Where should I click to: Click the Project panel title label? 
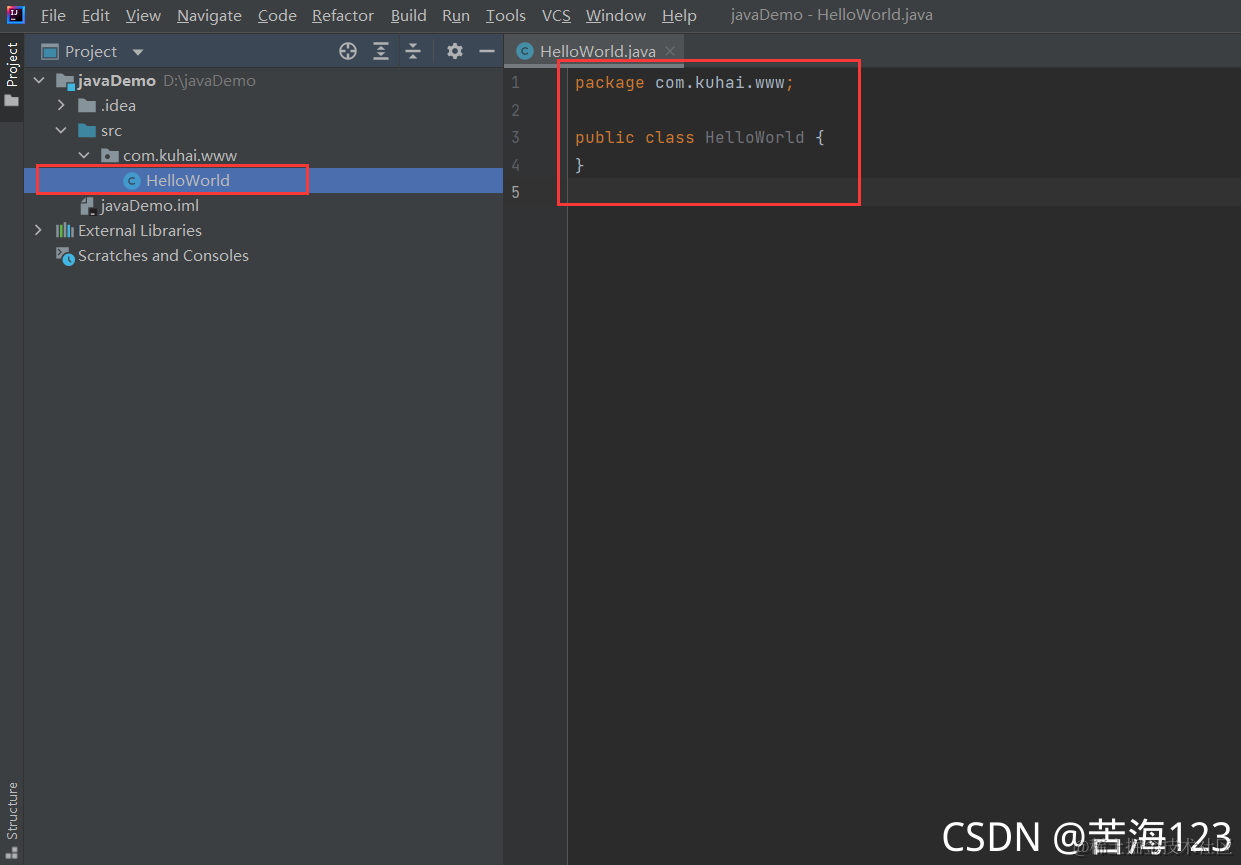click(x=91, y=52)
